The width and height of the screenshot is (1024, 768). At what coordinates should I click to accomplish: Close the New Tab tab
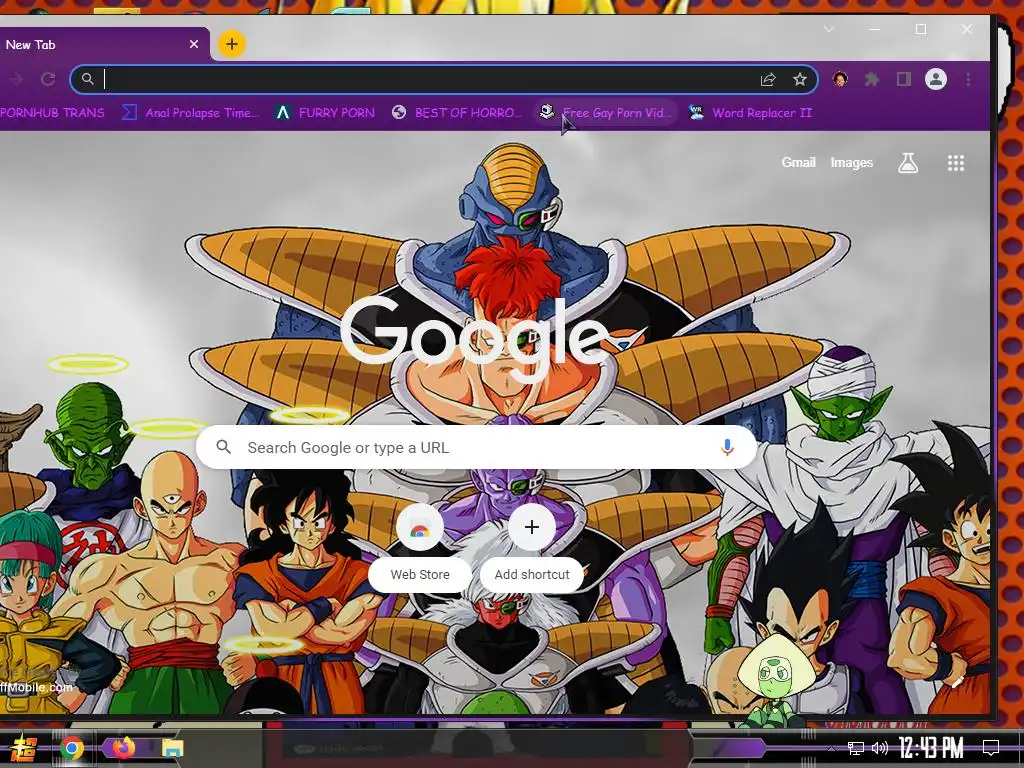(194, 44)
